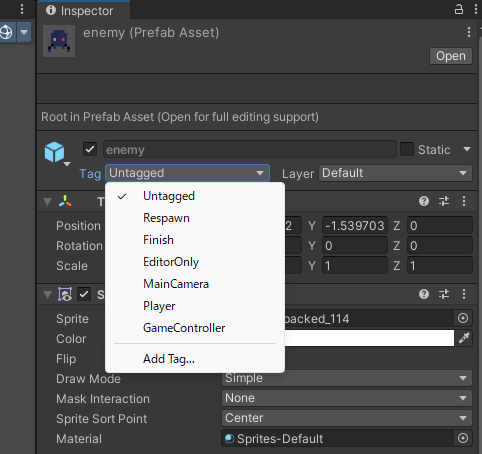Lock the Inspector with the padlock icon
The width and height of the screenshot is (482, 454).
pos(459,9)
